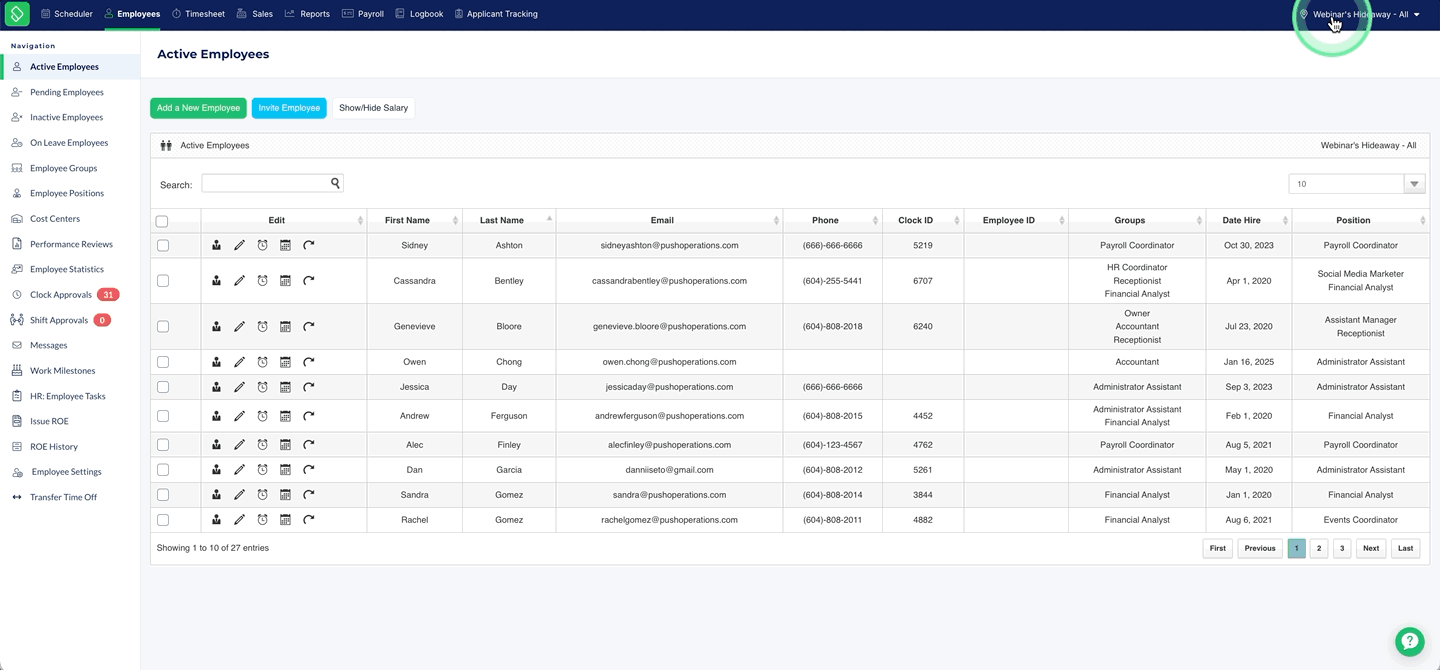
Task: Click Add a New Employee button
Action: pos(198,108)
